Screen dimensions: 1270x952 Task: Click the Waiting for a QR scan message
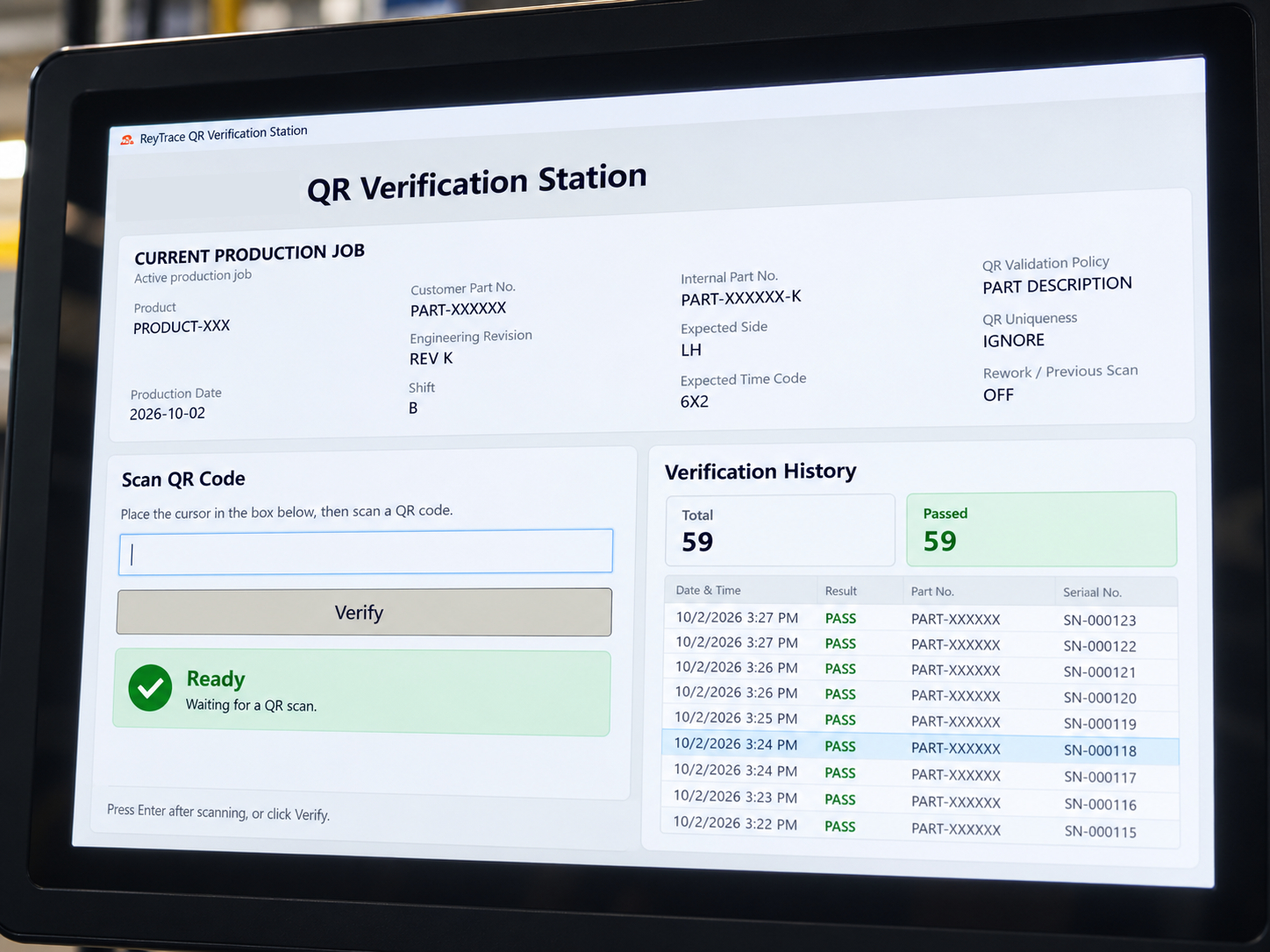click(251, 705)
